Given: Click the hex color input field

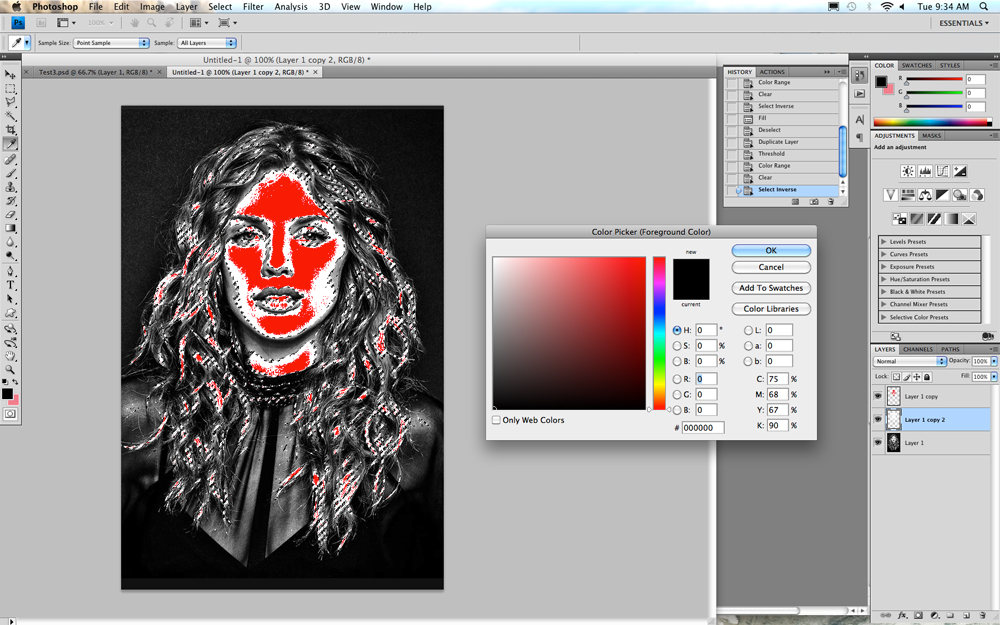Looking at the screenshot, I should click(x=703, y=428).
